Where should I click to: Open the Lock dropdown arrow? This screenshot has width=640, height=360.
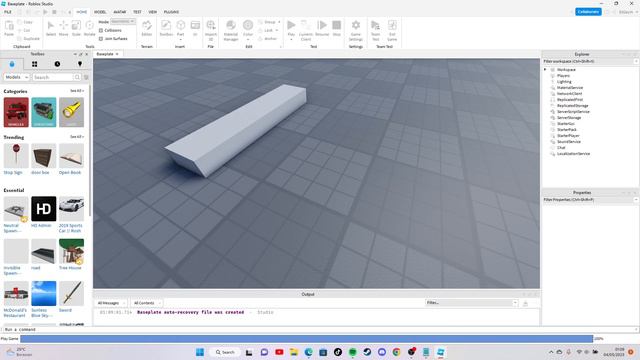pyautogui.click(x=277, y=30)
